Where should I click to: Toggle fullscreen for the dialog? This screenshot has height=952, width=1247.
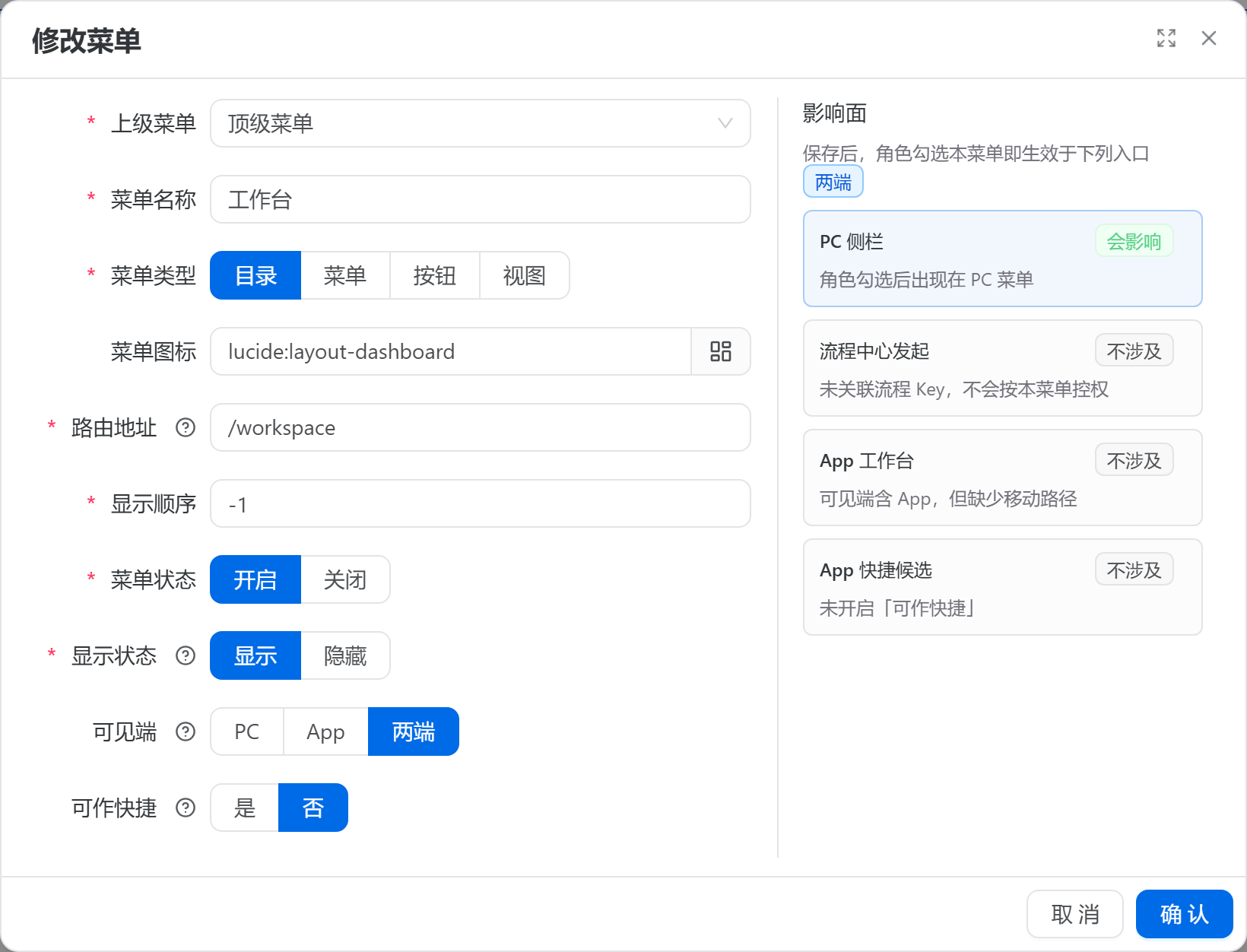(x=1166, y=38)
